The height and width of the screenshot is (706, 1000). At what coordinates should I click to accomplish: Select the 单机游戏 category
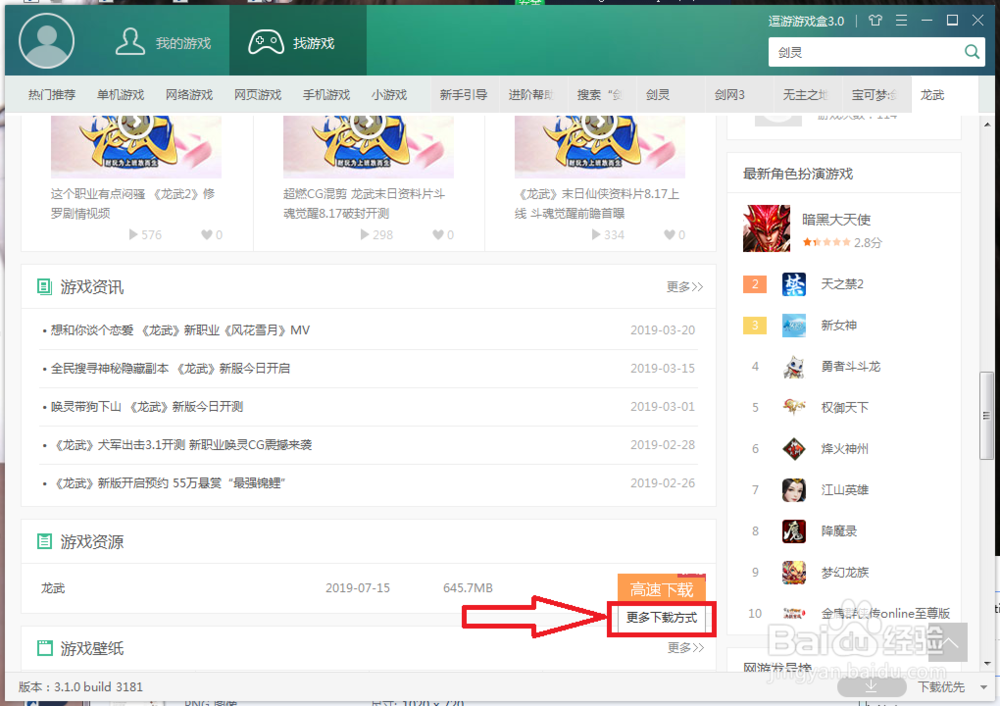(x=121, y=94)
